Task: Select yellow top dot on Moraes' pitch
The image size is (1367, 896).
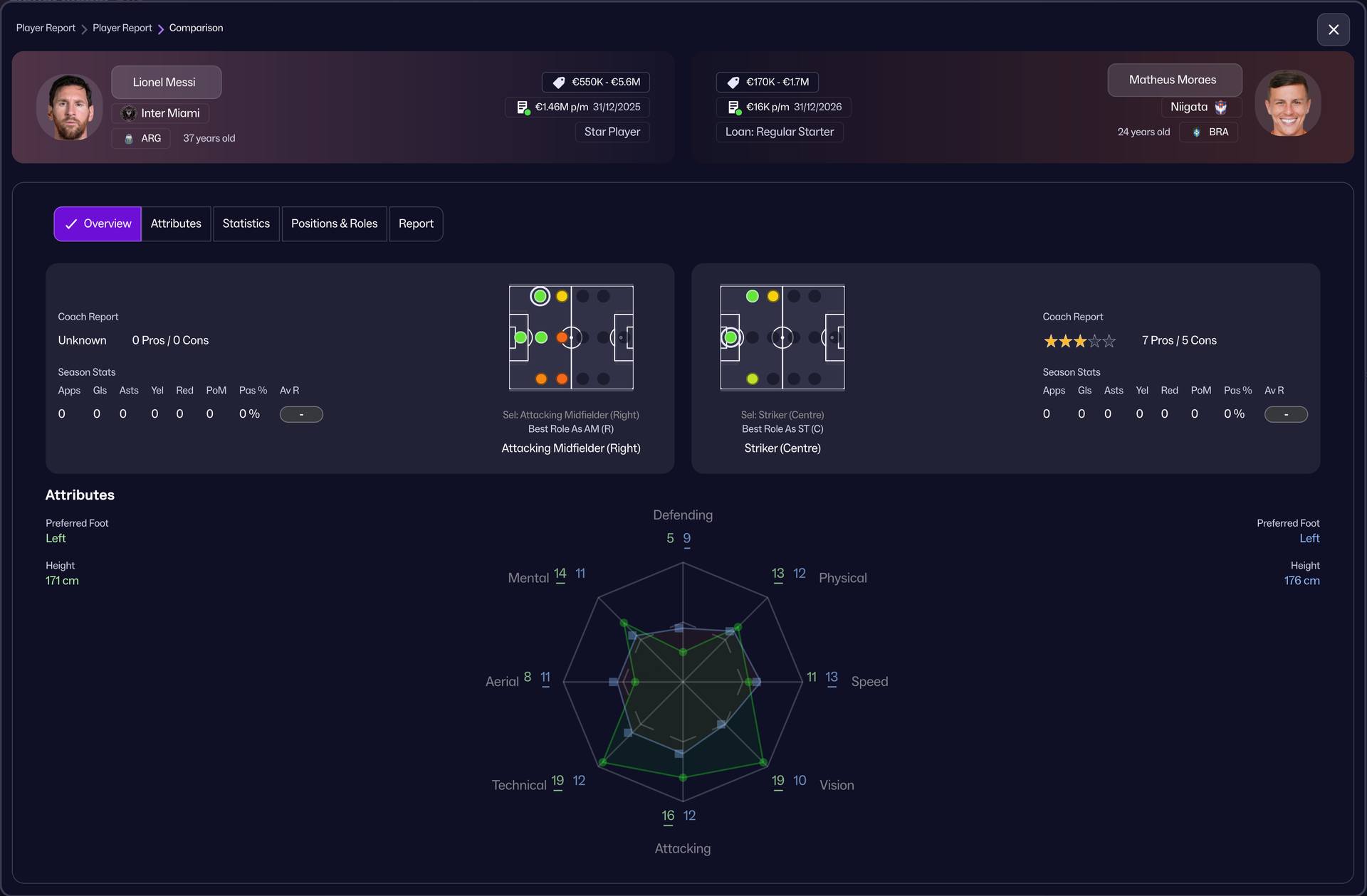Action: pyautogui.click(x=773, y=296)
